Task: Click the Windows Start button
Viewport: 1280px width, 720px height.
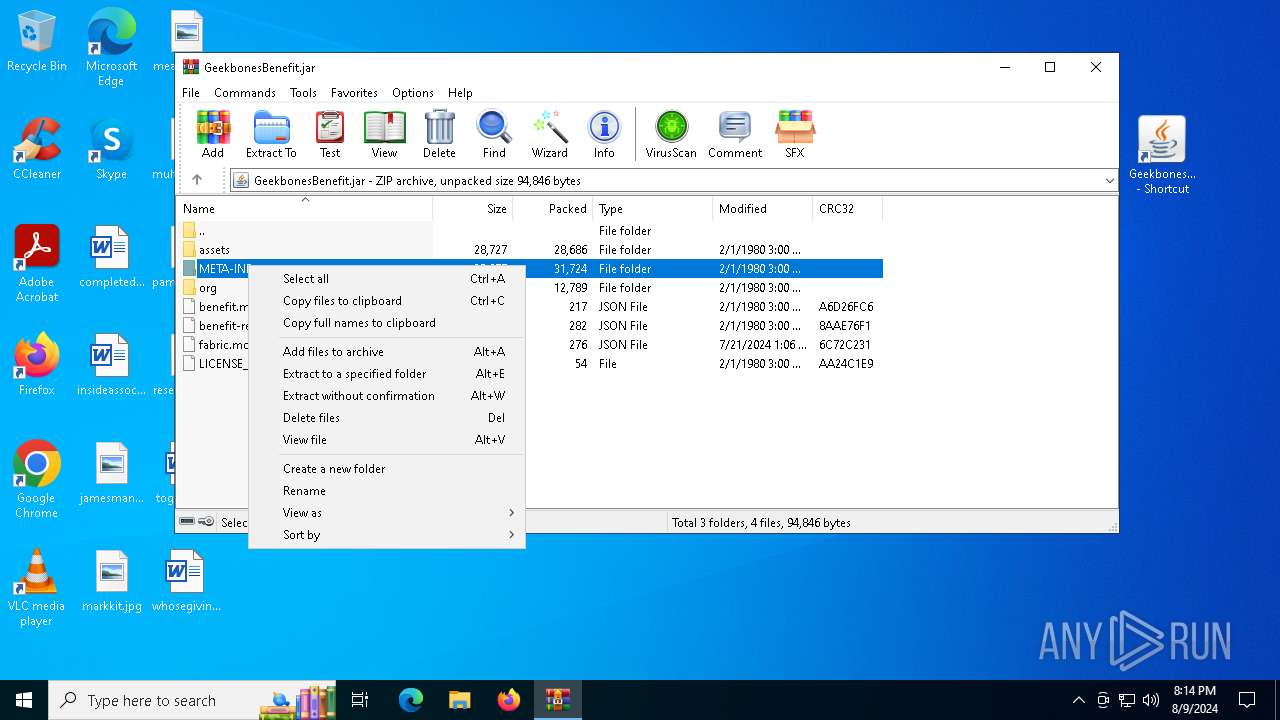Action: click(x=24, y=700)
